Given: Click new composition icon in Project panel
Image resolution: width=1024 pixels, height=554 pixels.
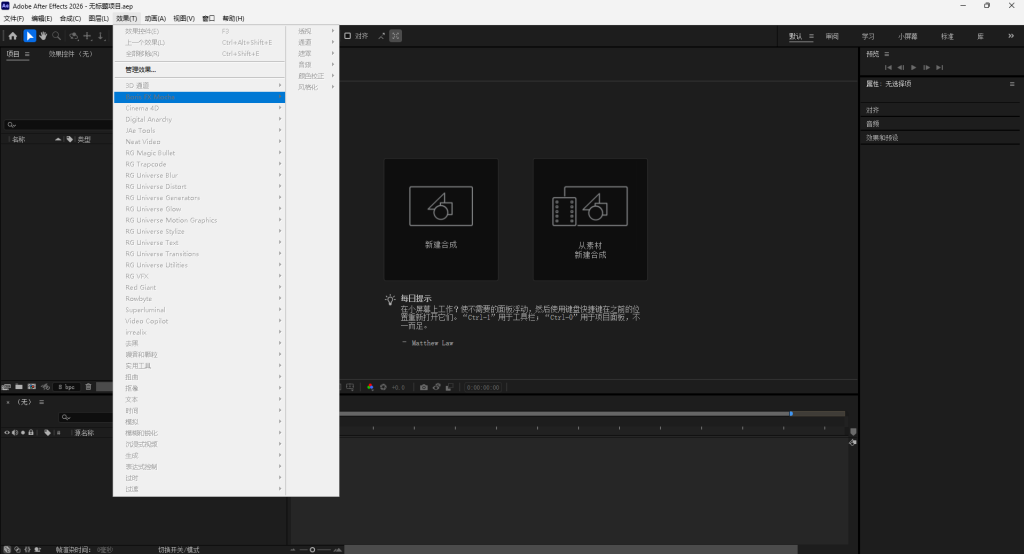Looking at the screenshot, I should point(31,387).
